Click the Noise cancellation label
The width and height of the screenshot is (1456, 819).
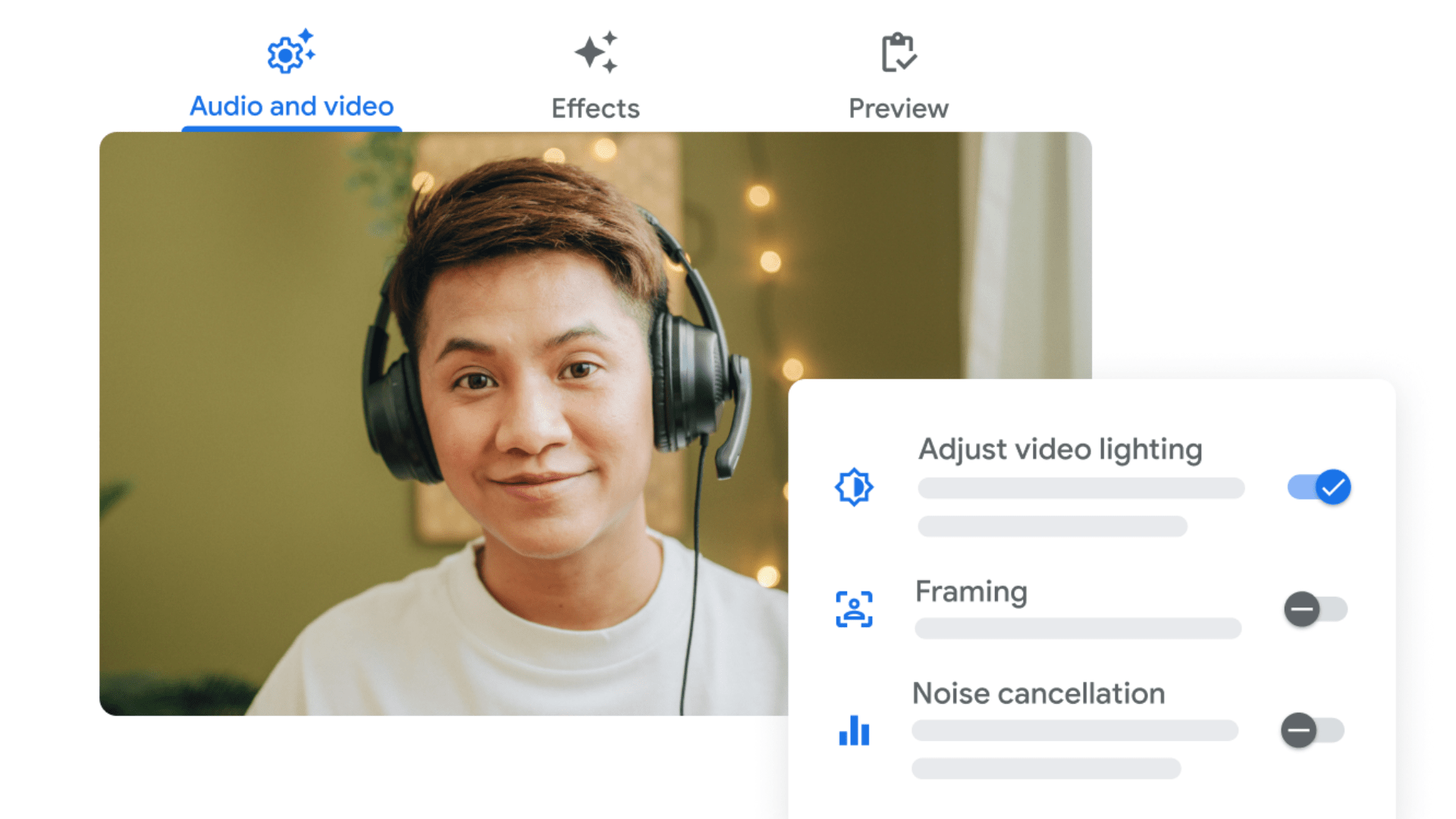click(x=1038, y=693)
